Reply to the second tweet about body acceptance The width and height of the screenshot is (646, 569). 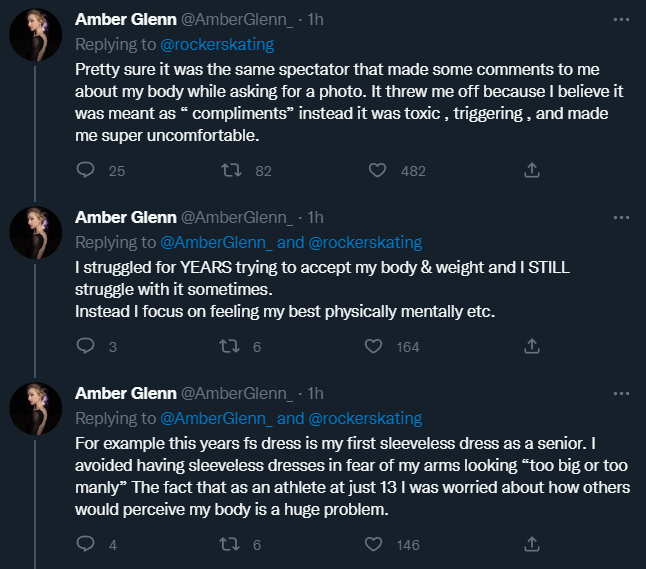pos(86,346)
